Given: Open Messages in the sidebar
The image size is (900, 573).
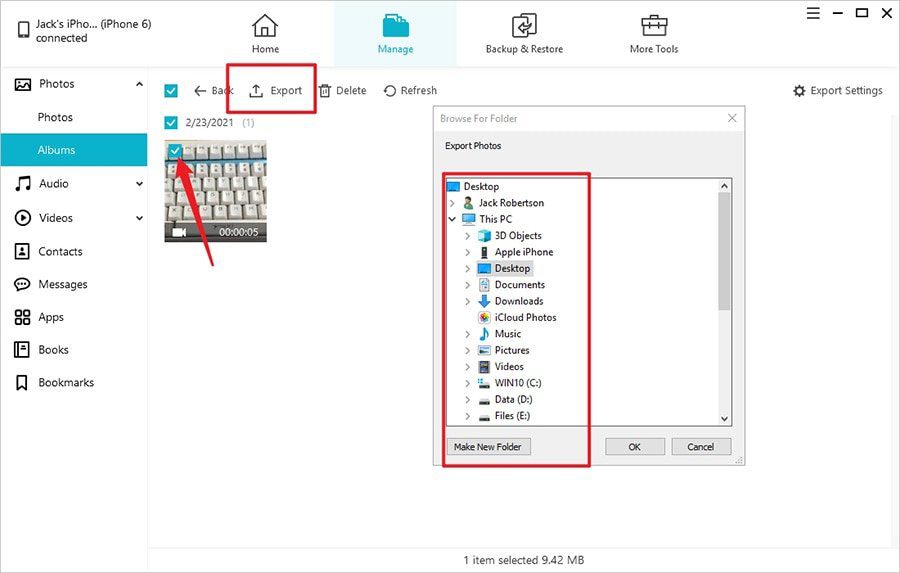Looking at the screenshot, I should (63, 284).
